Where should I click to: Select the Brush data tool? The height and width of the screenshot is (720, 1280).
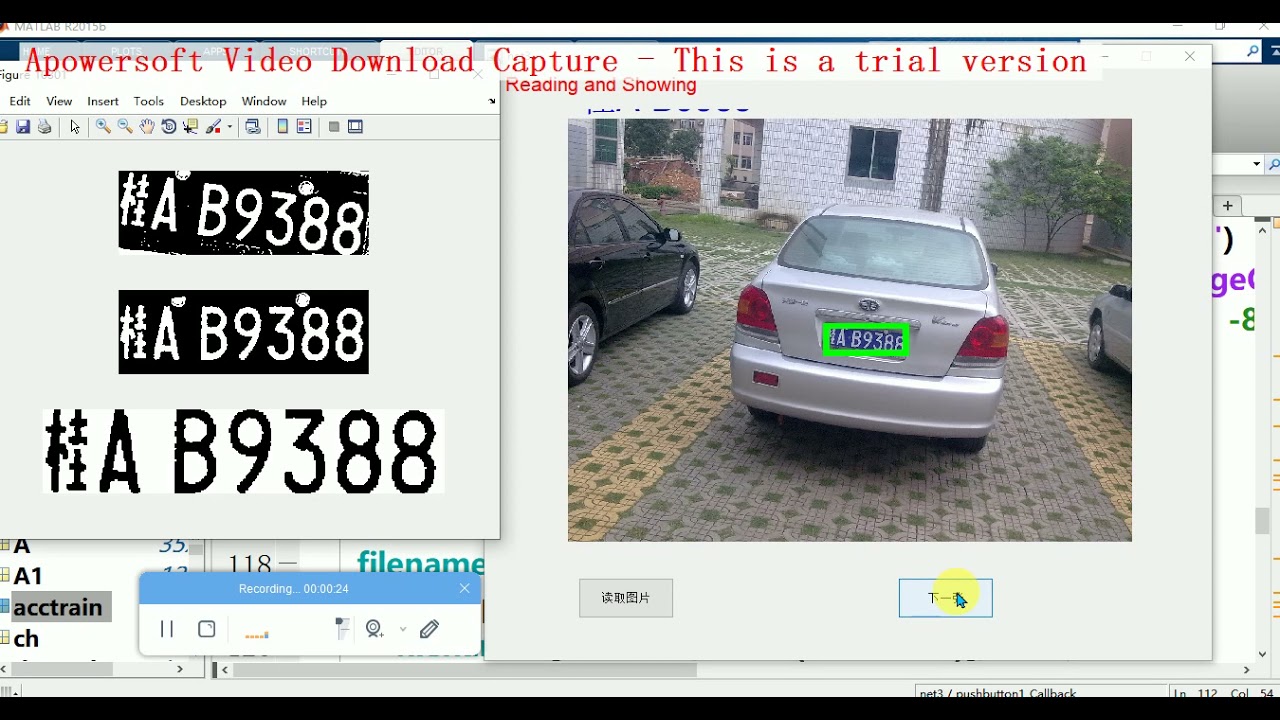pyautogui.click(x=214, y=127)
